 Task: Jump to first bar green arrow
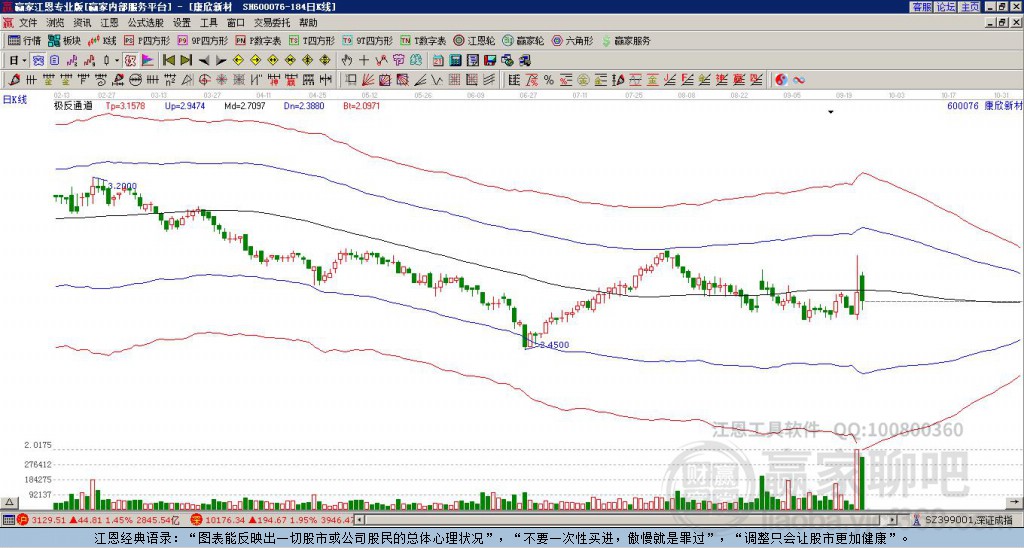point(168,61)
